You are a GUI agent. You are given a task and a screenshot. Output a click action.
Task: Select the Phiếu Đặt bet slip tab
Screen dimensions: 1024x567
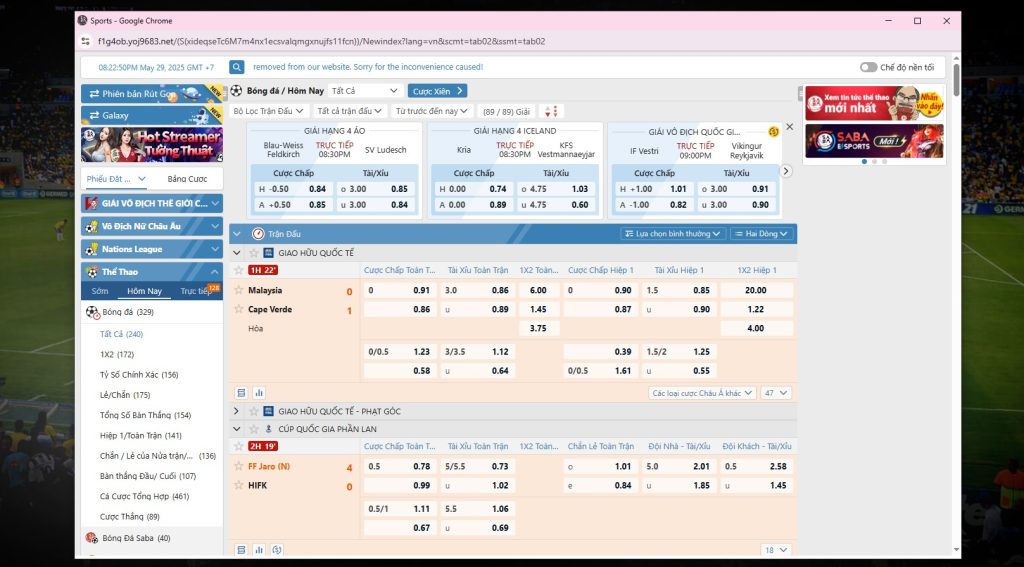coord(116,179)
